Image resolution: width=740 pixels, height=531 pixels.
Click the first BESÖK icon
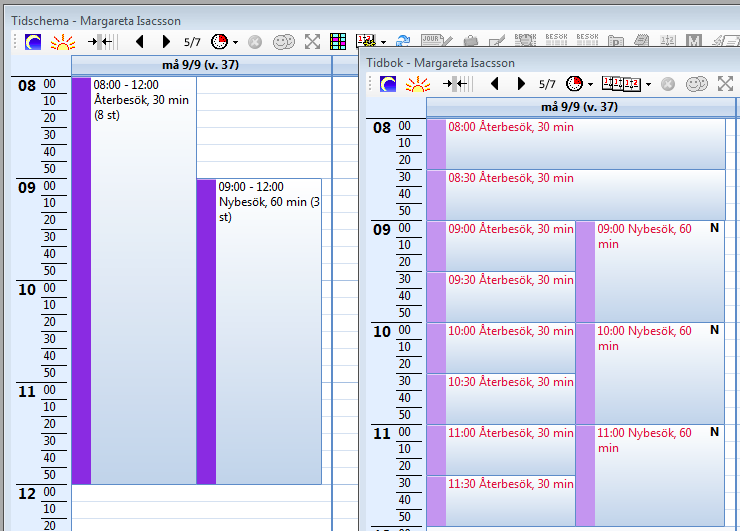tap(525, 40)
